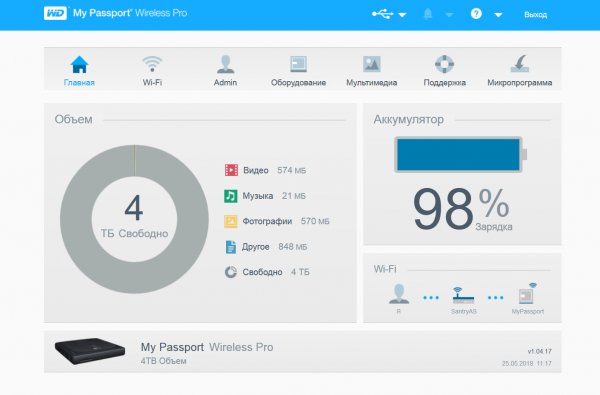Click the Свободно 4 ТБ value

click(300, 272)
